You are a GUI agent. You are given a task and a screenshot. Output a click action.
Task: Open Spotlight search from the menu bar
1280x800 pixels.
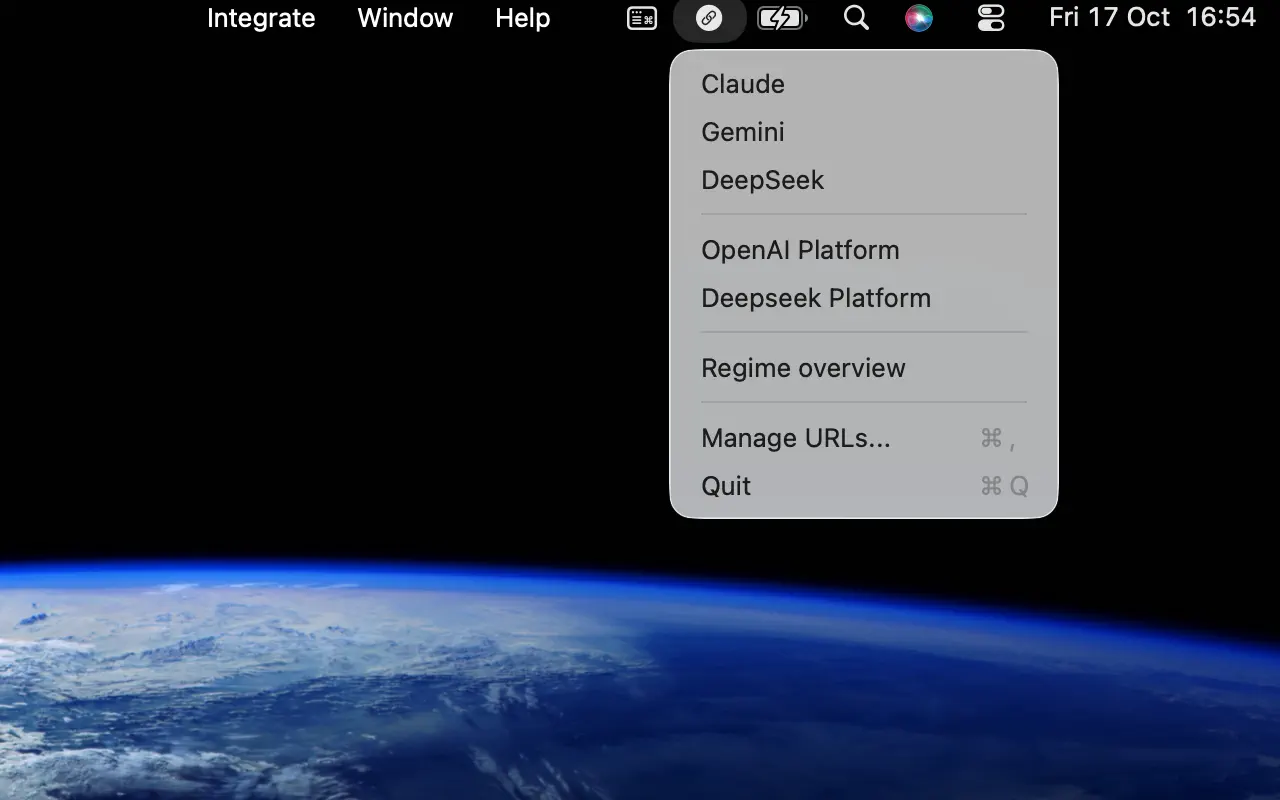click(856, 17)
